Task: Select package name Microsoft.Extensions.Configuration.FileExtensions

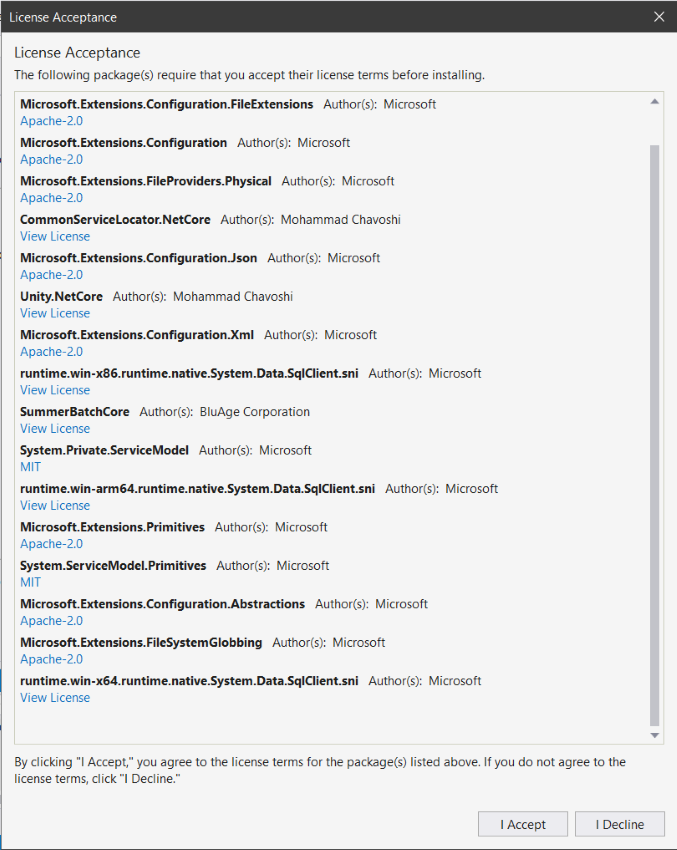Action: (166, 104)
